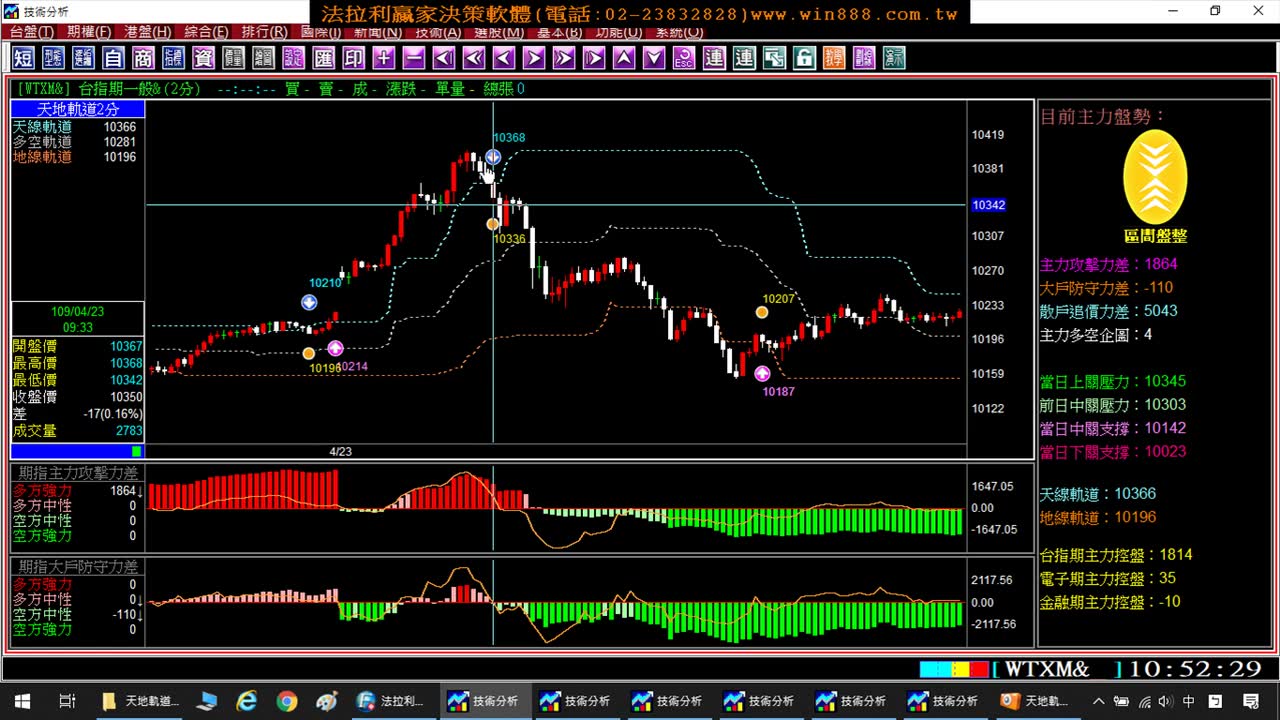Image resolution: width=1280 pixels, height=720 pixels.
Task: Open the 系統(O) menu
Action: pos(678,32)
